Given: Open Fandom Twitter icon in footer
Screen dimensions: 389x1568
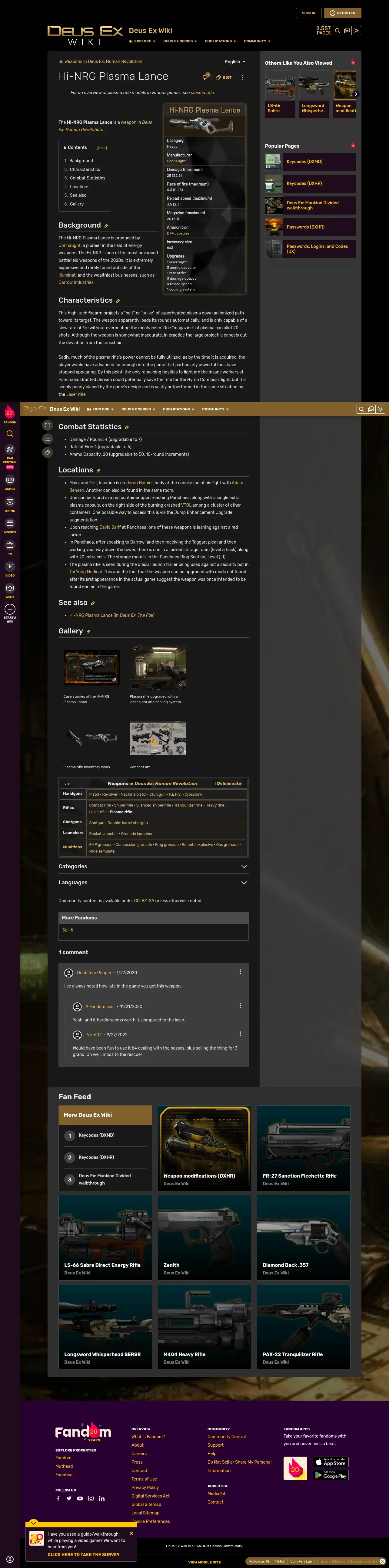Looking at the screenshot, I should 69,1499.
